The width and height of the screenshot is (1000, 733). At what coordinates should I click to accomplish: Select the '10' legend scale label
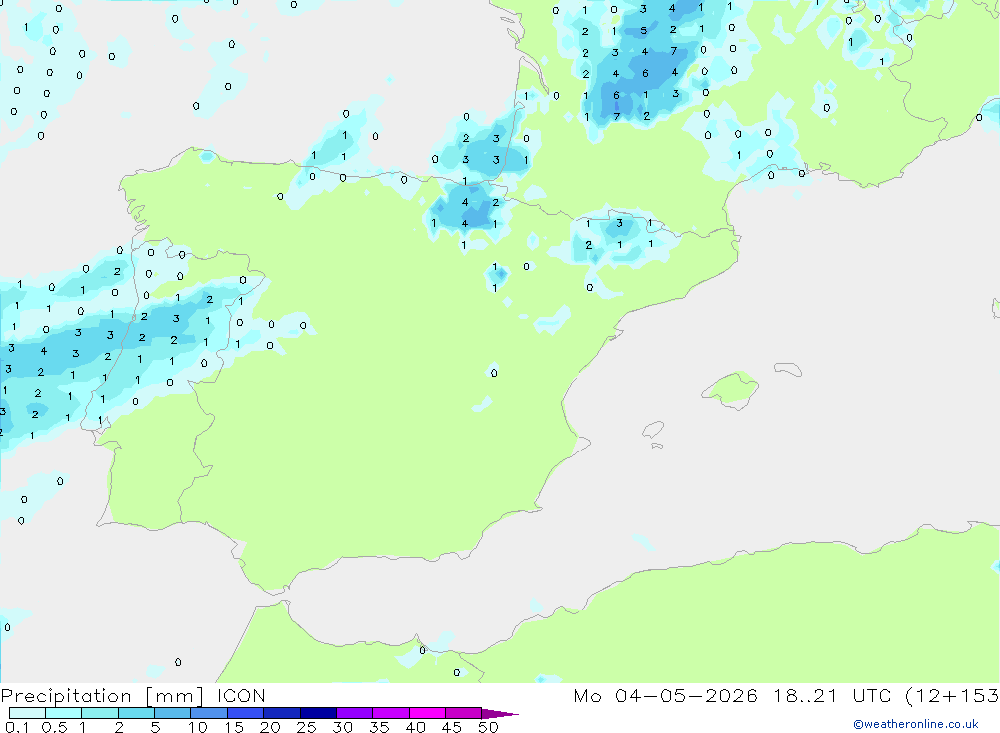[198, 727]
